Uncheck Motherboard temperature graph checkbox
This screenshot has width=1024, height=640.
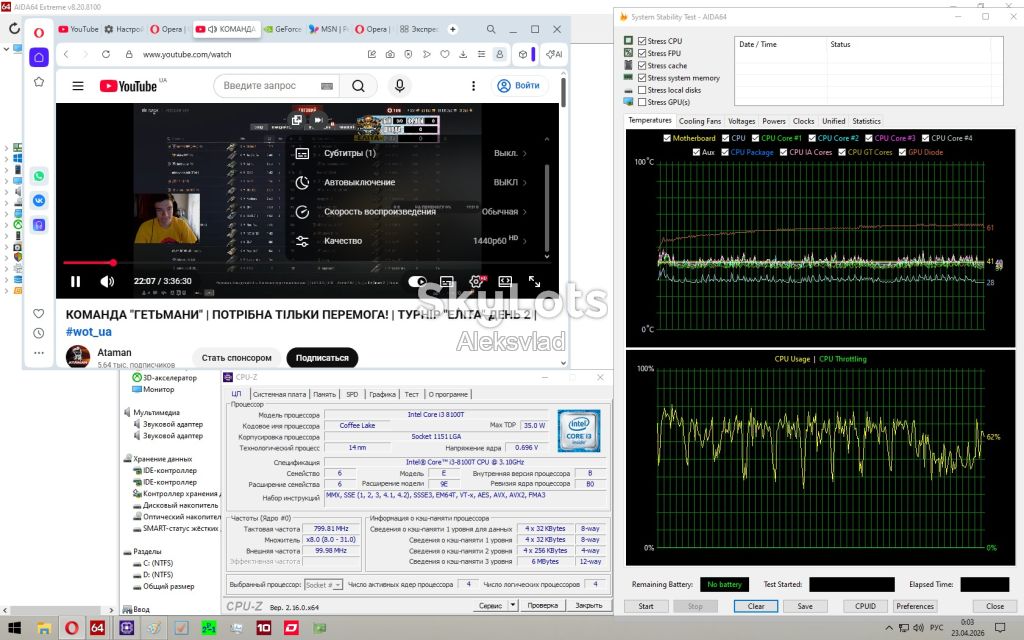[667, 138]
